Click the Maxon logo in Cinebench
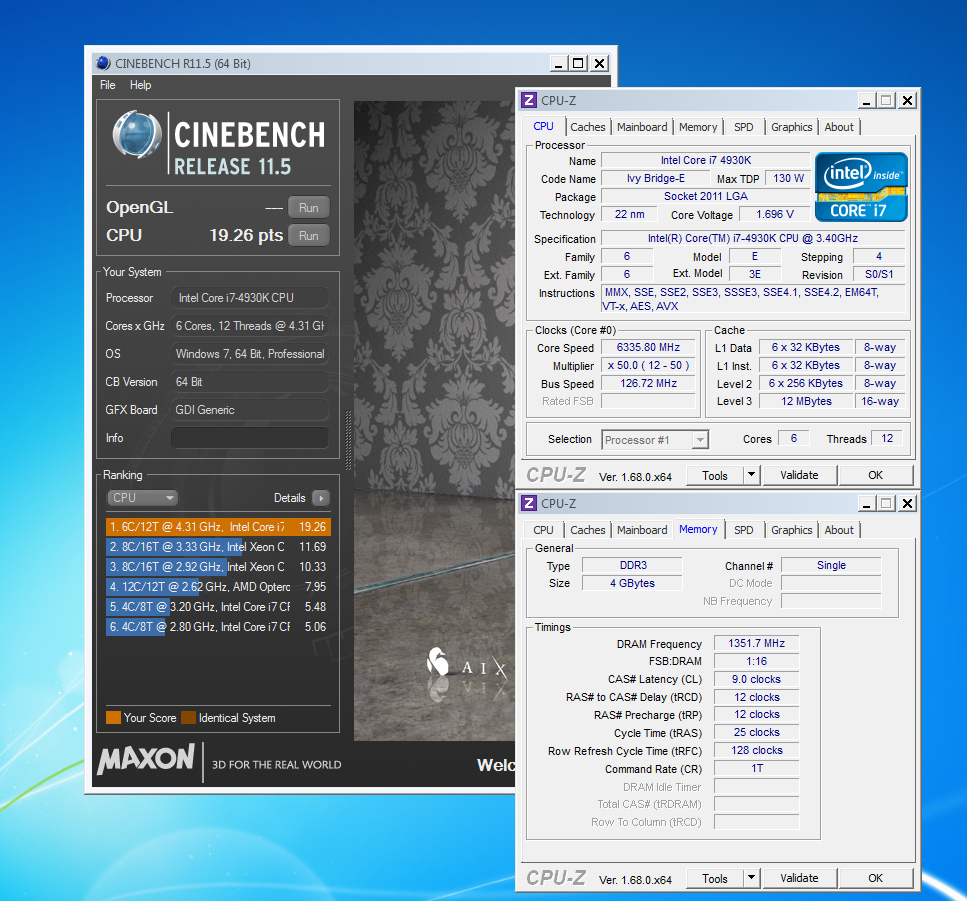The height and width of the screenshot is (901, 967). point(146,759)
